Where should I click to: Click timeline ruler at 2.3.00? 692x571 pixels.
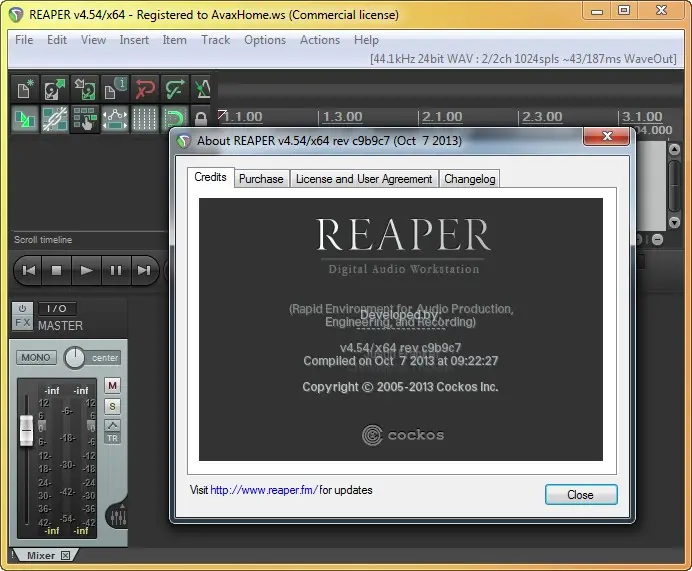coord(542,117)
